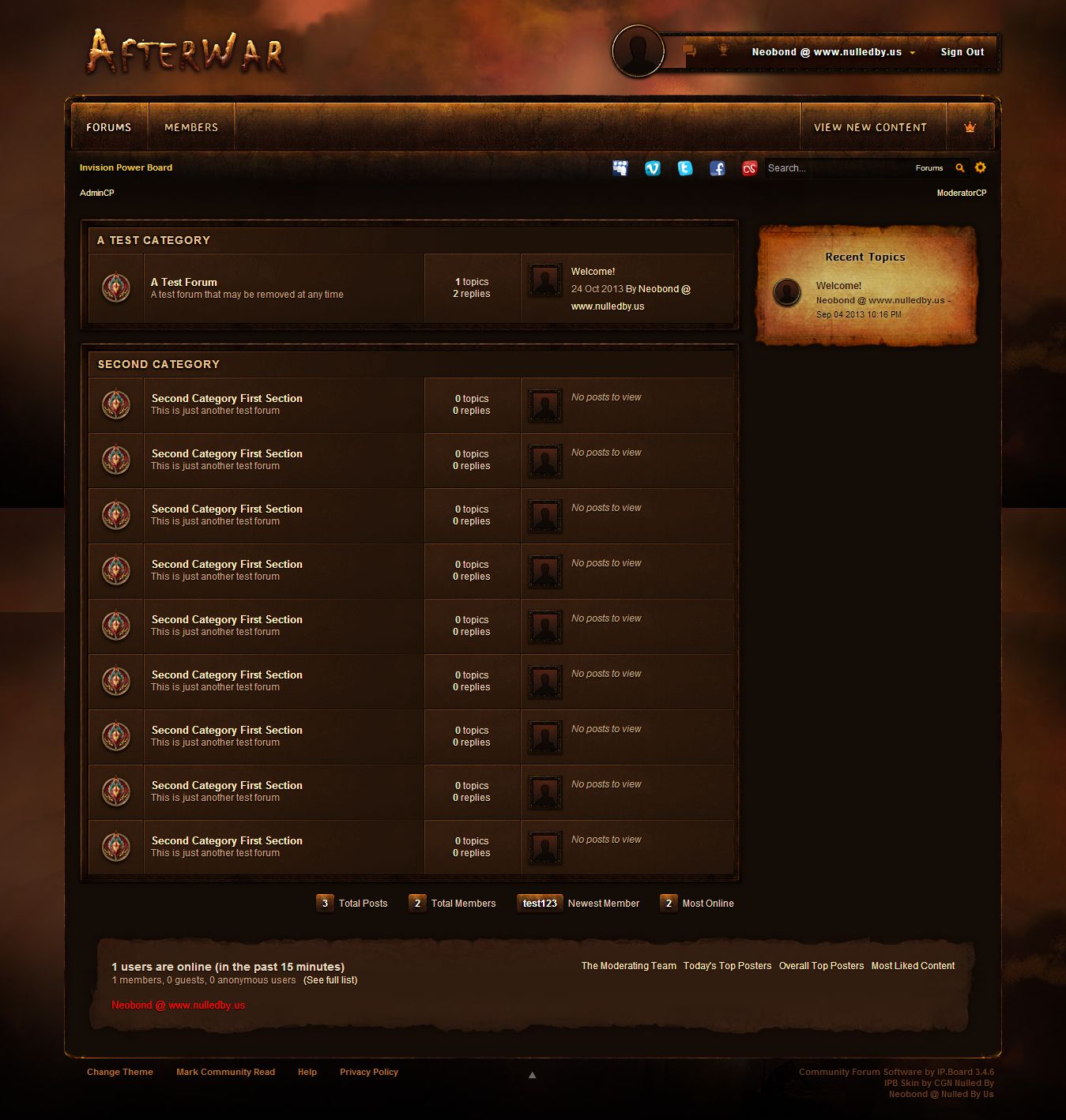This screenshot has width=1066, height=1120.
Task: Click the magnifying glass search icon
Action: pos(960,168)
